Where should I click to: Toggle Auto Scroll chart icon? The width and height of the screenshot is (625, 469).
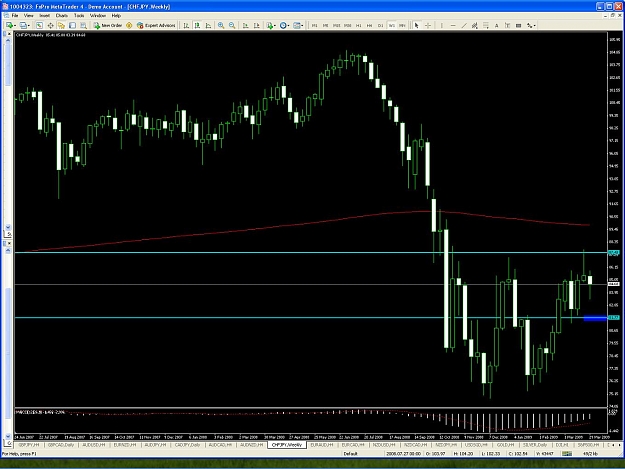(x=246, y=26)
